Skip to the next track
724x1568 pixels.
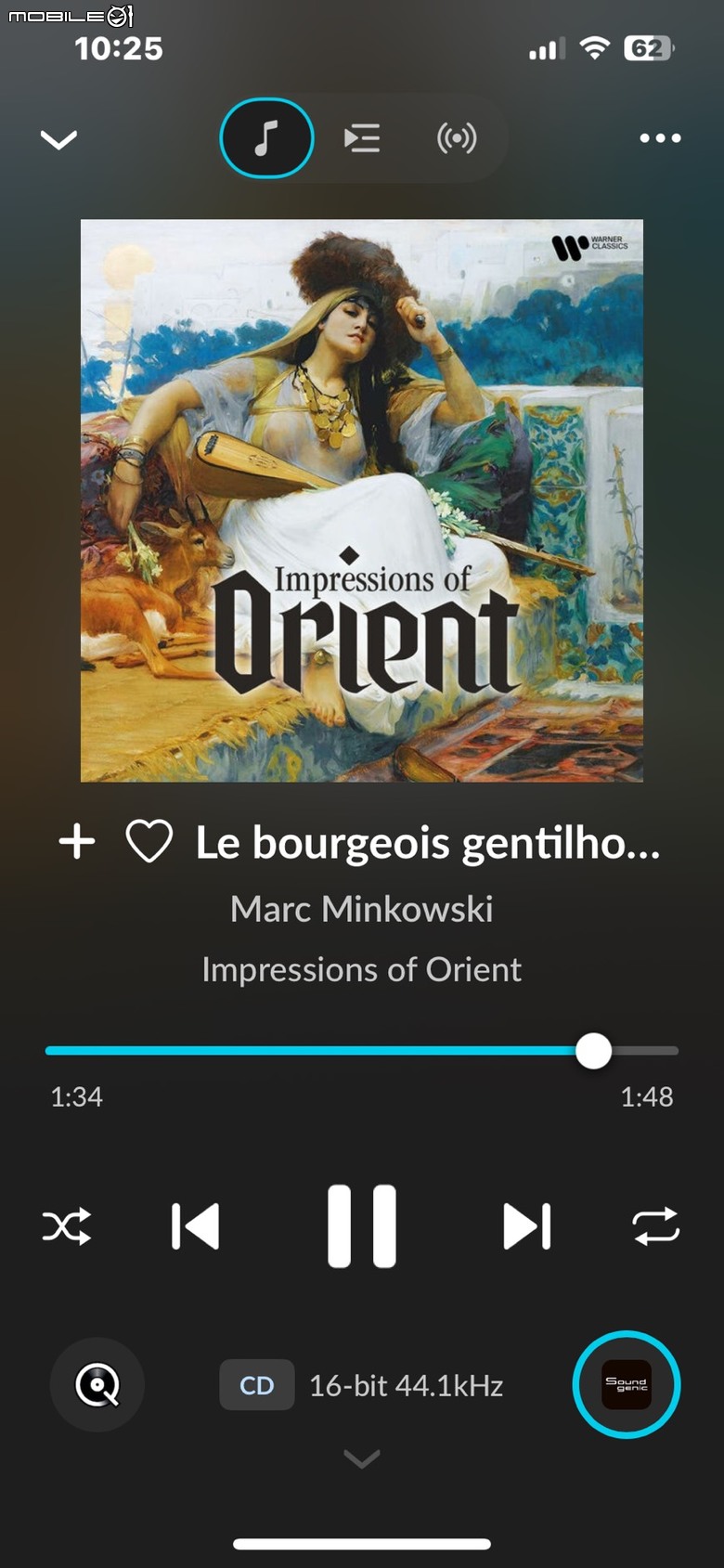(527, 1226)
